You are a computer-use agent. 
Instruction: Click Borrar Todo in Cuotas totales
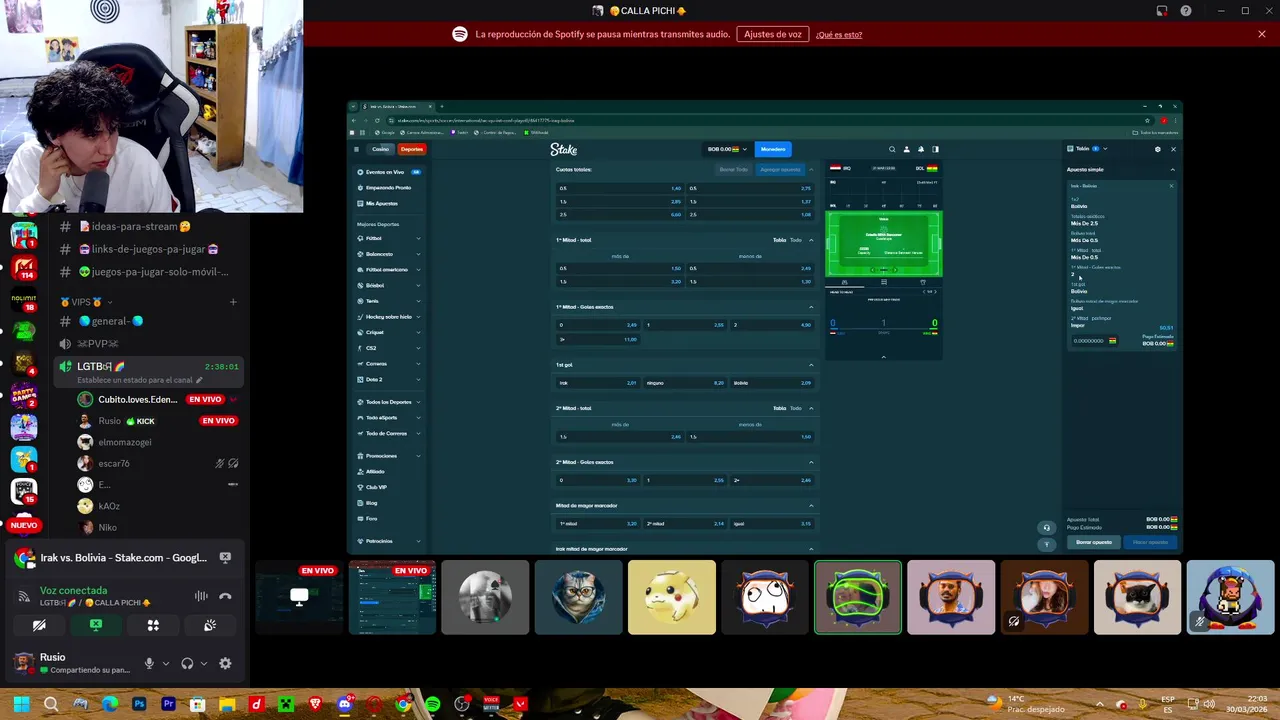(x=734, y=169)
